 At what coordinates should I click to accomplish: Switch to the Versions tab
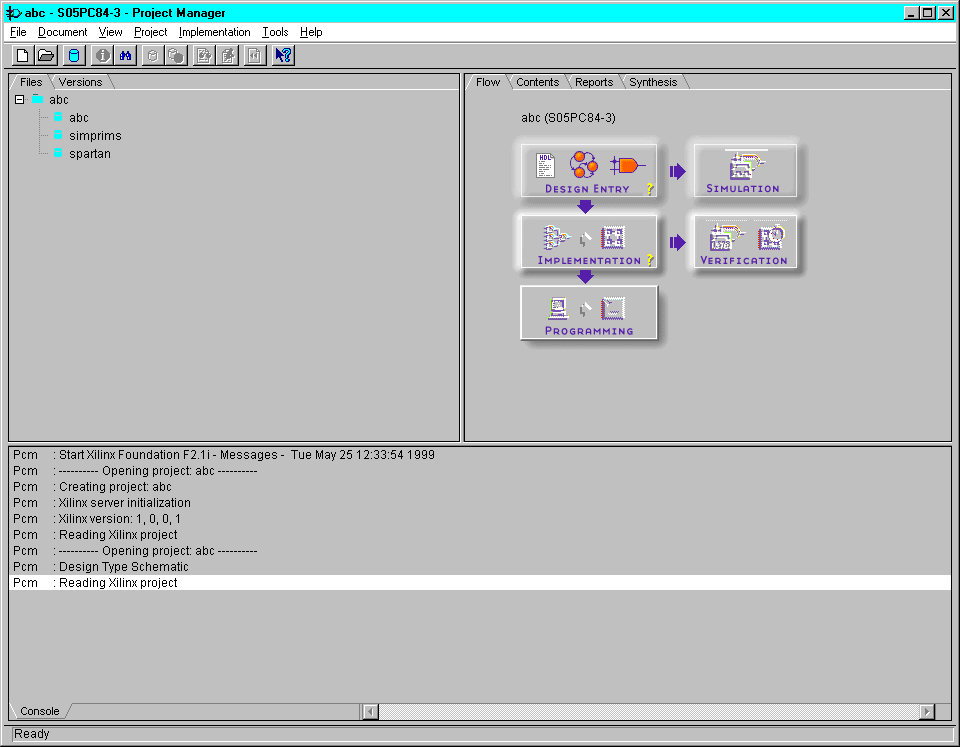pyautogui.click(x=80, y=82)
